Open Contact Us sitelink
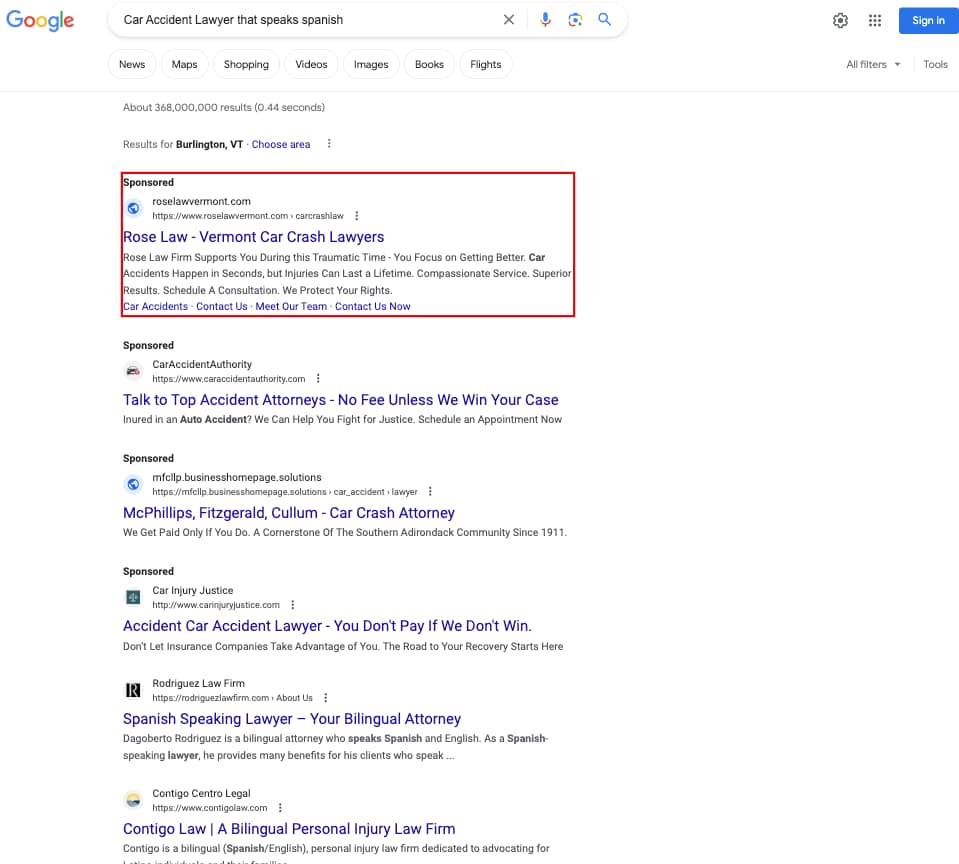 tap(221, 306)
